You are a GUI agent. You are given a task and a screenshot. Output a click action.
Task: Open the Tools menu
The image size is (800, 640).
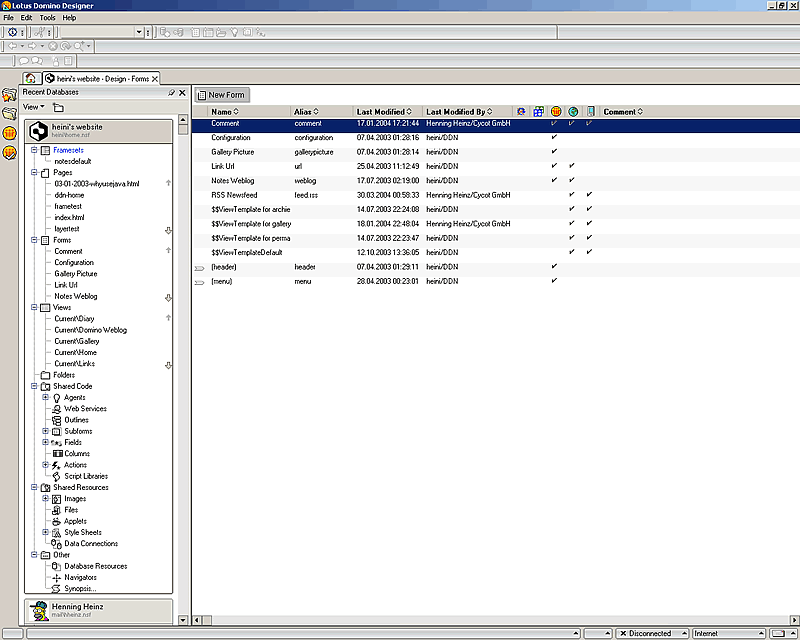[47, 18]
